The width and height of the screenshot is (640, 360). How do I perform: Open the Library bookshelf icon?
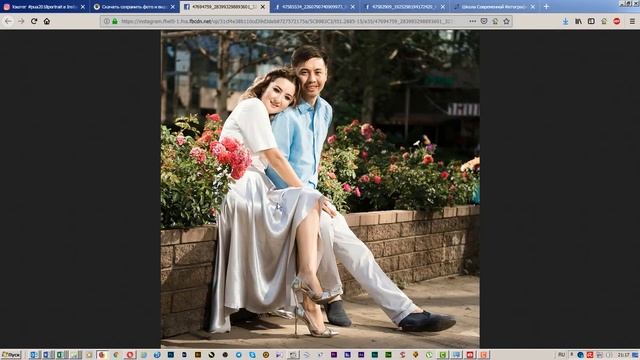point(578,21)
